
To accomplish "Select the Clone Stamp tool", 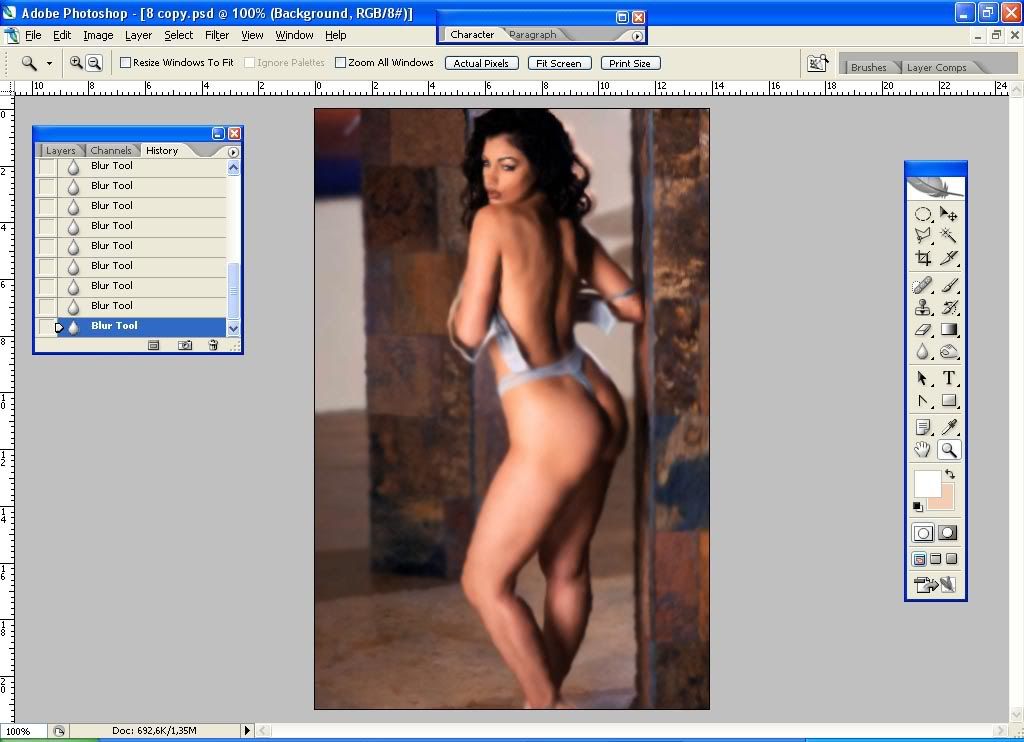I will 923,307.
